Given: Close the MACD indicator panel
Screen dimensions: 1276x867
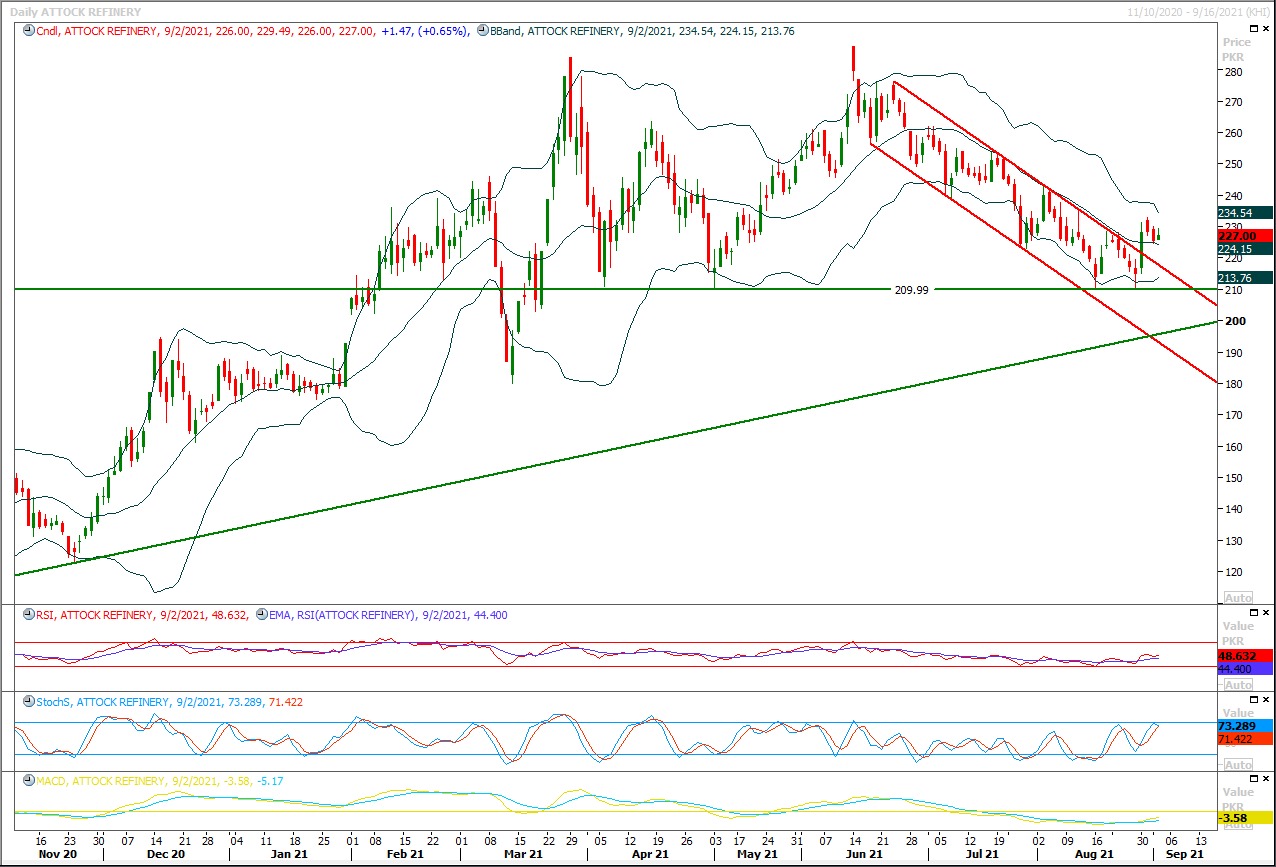Looking at the screenshot, I should tap(1266, 778).
